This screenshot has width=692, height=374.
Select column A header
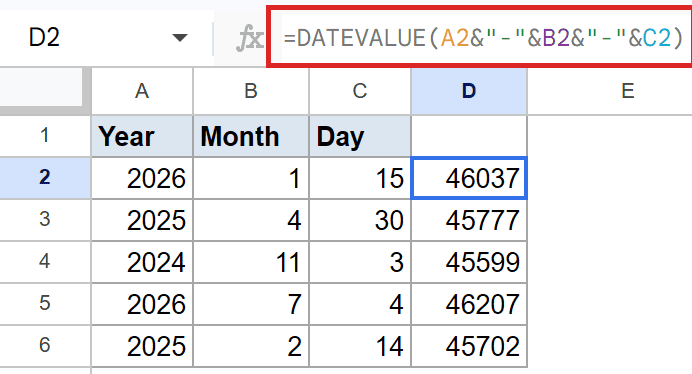142,91
